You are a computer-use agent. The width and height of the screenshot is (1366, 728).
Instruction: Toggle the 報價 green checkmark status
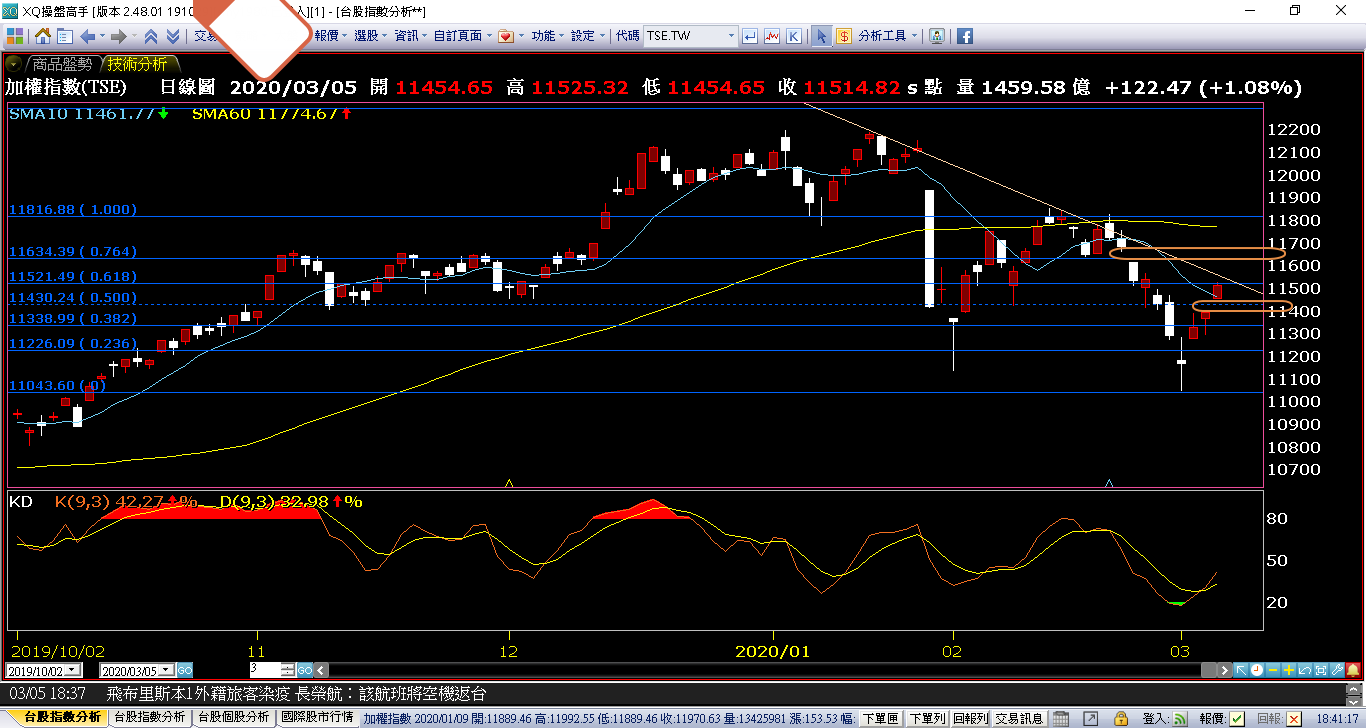(1238, 718)
